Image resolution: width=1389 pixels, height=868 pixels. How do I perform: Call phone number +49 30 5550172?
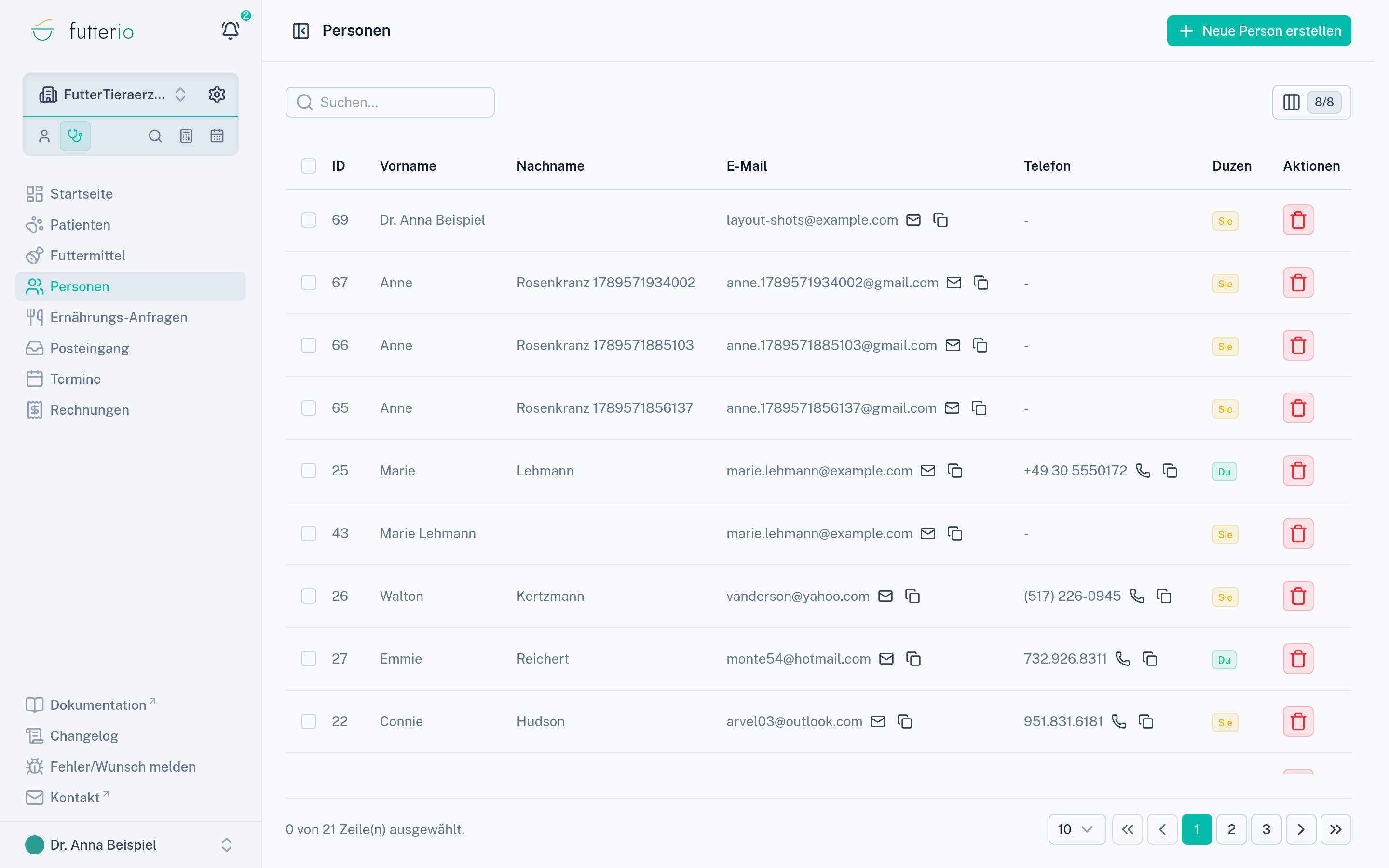(x=1143, y=471)
